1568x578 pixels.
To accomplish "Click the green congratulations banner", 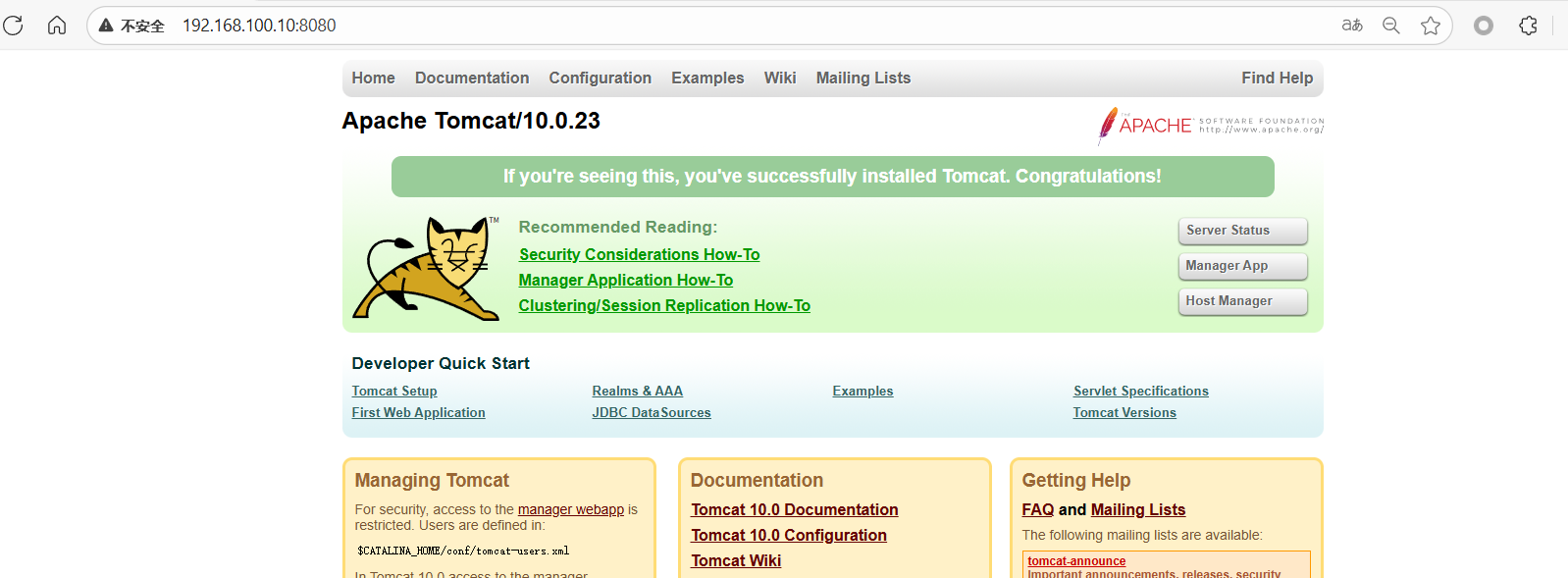I will pyautogui.click(x=832, y=177).
